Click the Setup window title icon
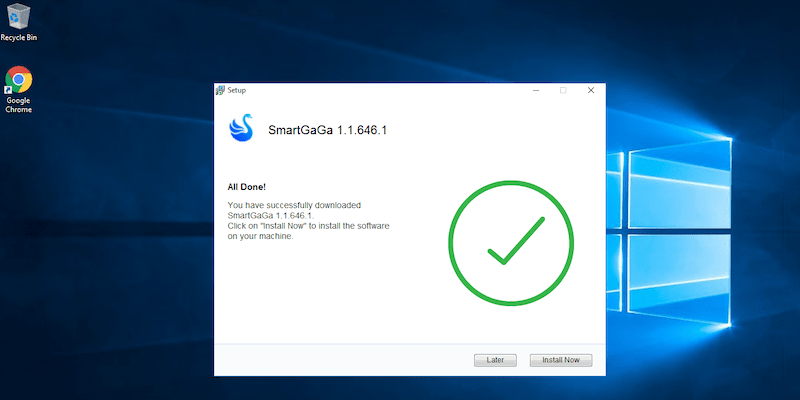The width and height of the screenshot is (800, 400). click(x=220, y=90)
